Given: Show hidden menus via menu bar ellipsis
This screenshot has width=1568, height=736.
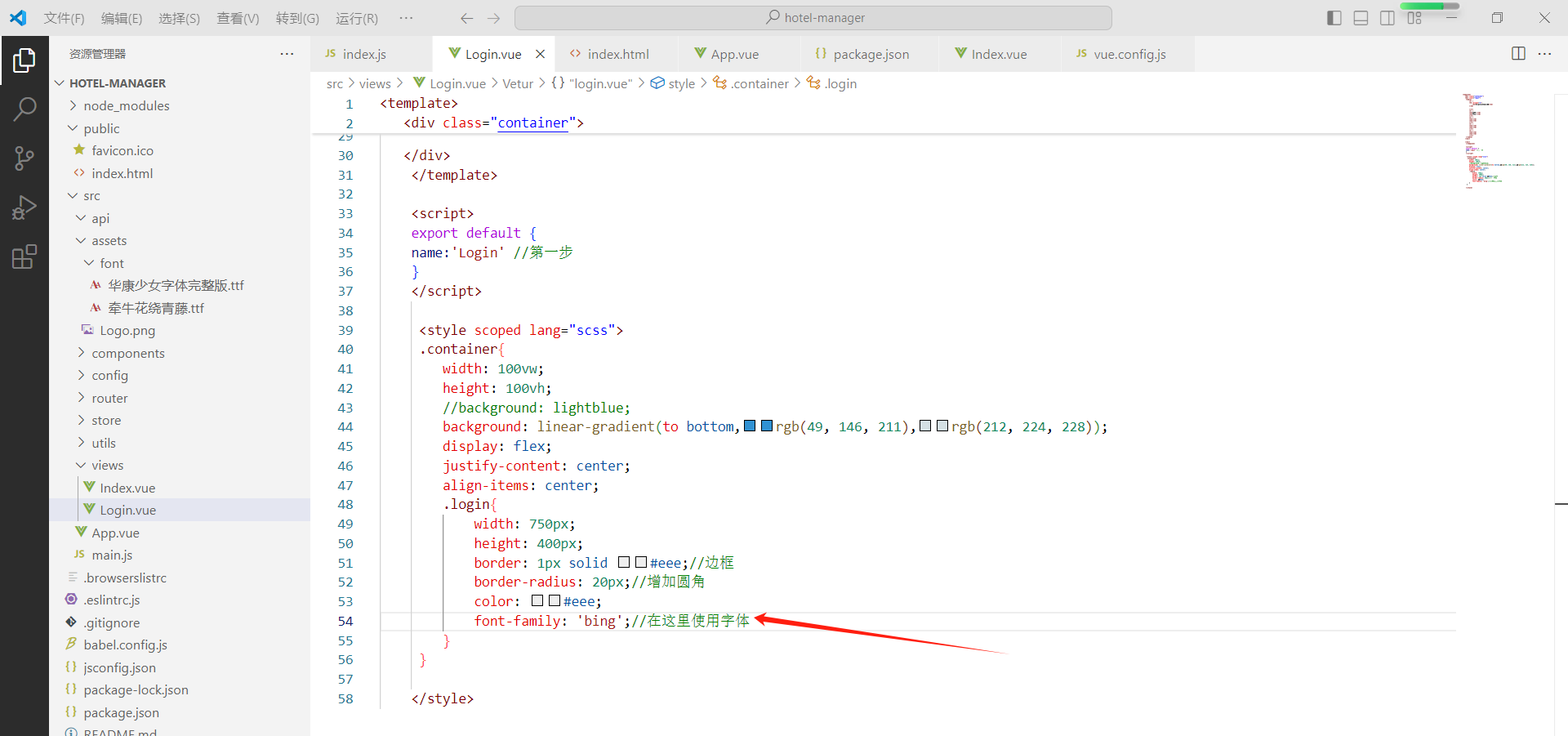Looking at the screenshot, I should [406, 18].
